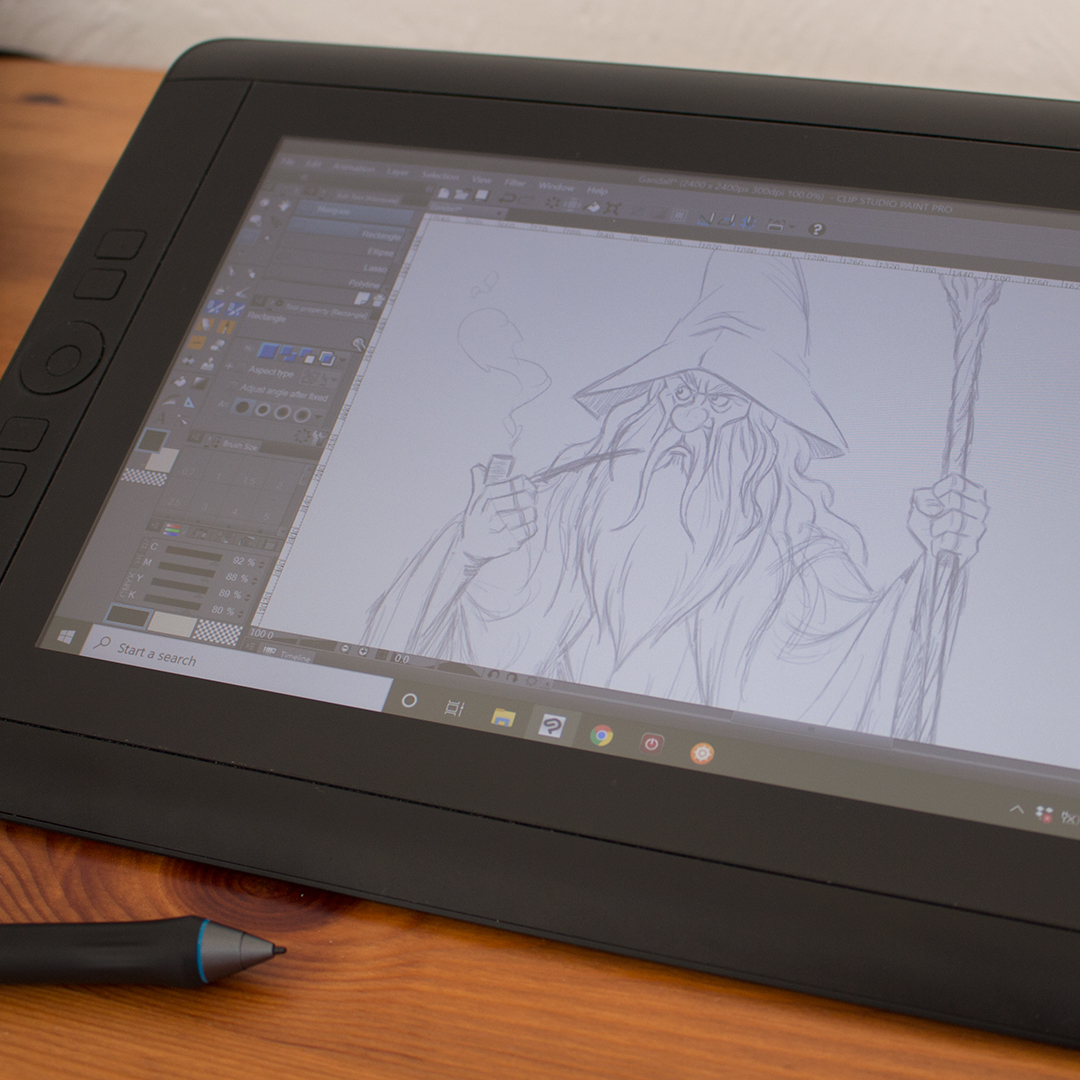Click the Fill bucket icon in command bar
The height and width of the screenshot is (1080, 1080).
[x=592, y=207]
